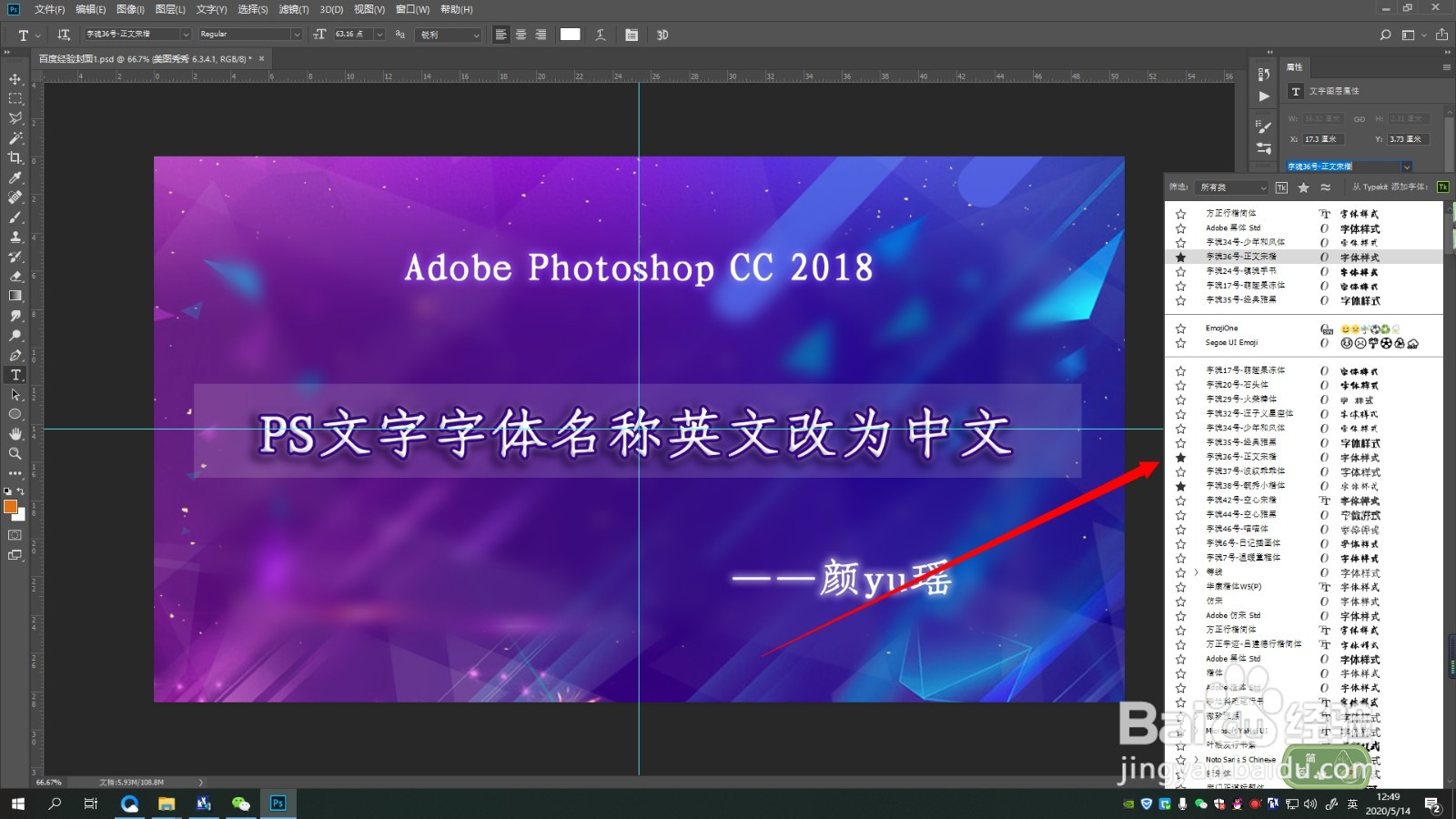Select the Path Selection tool

point(15,395)
